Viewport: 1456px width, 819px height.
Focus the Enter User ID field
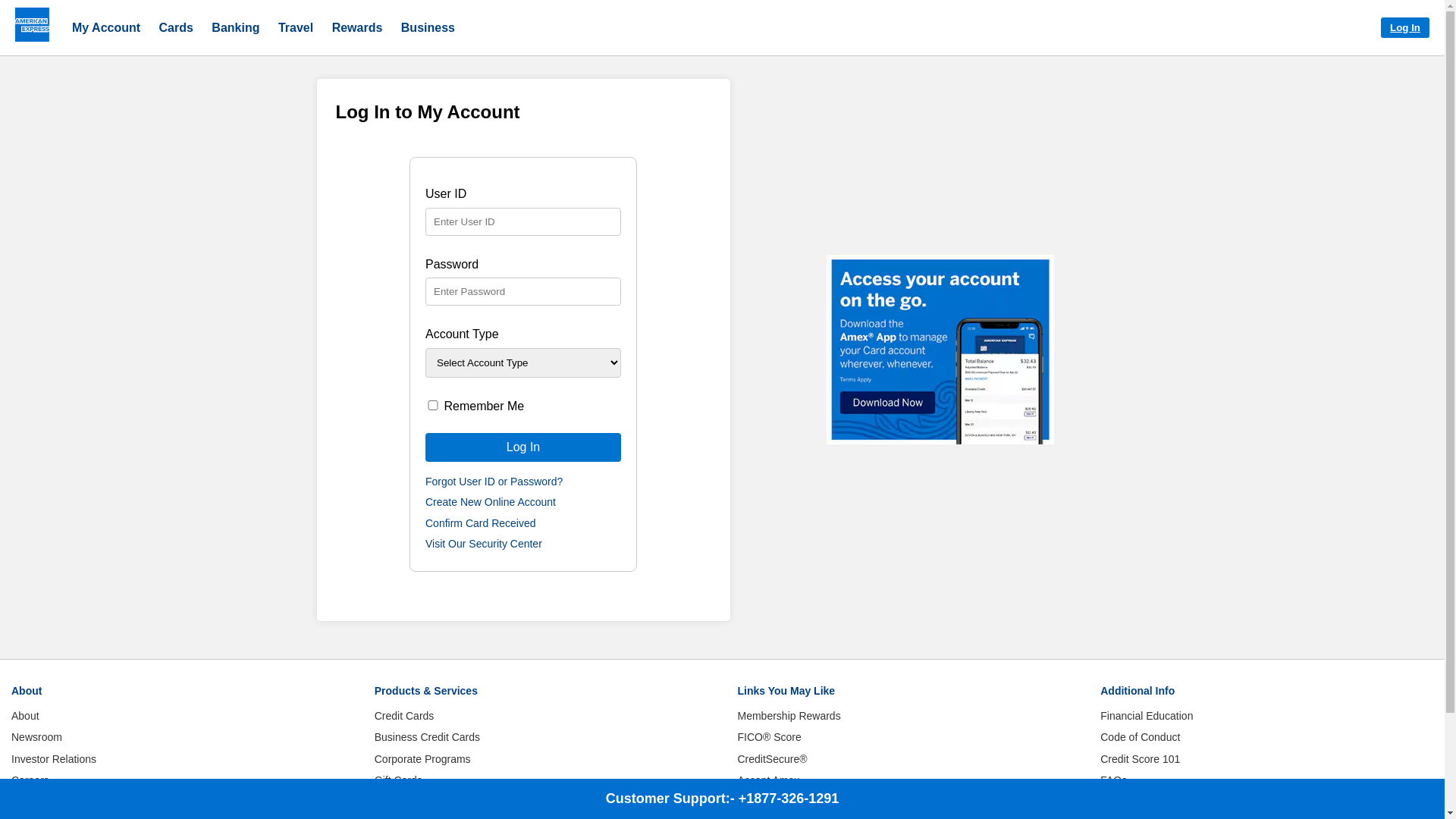tap(523, 222)
